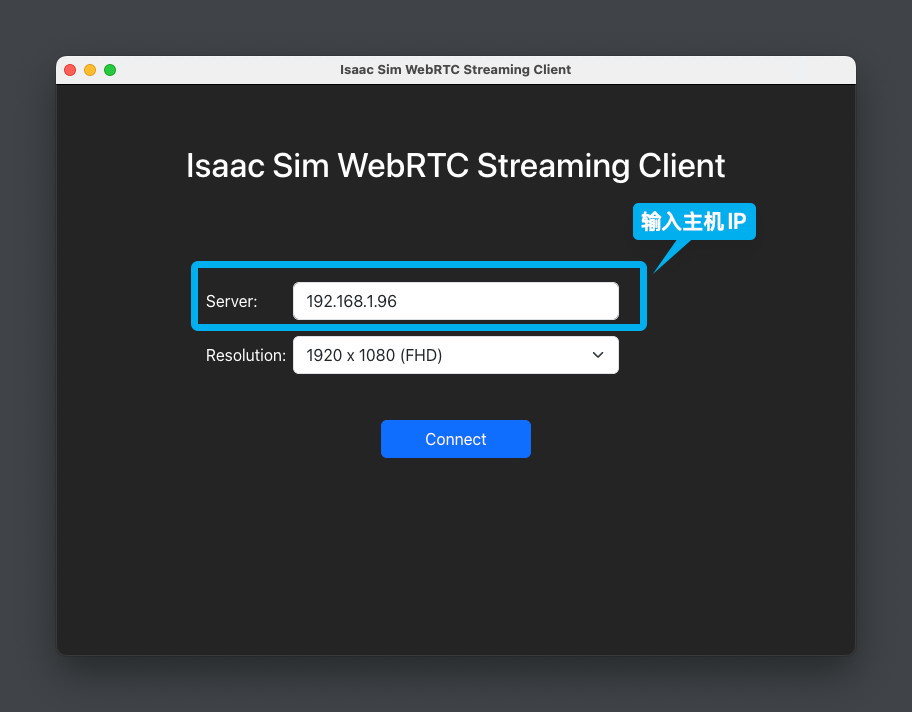Minimize the window with the yellow button
Image resolution: width=912 pixels, height=712 pixels.
point(90,70)
